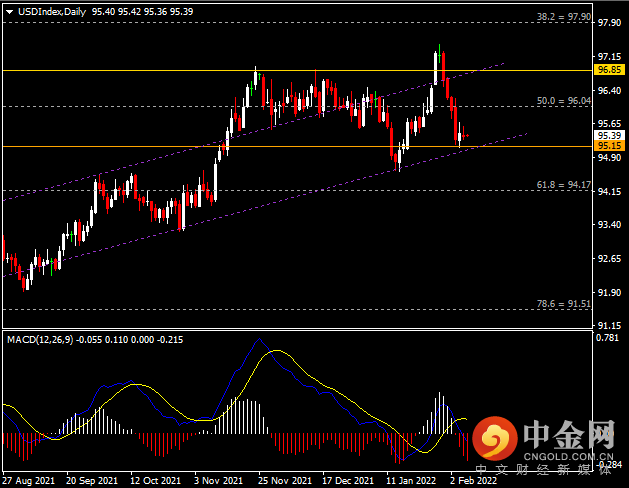Image resolution: width=629 pixels, height=488 pixels.
Task: Select the USDIndex,Daily chart title text
Action: point(52,12)
